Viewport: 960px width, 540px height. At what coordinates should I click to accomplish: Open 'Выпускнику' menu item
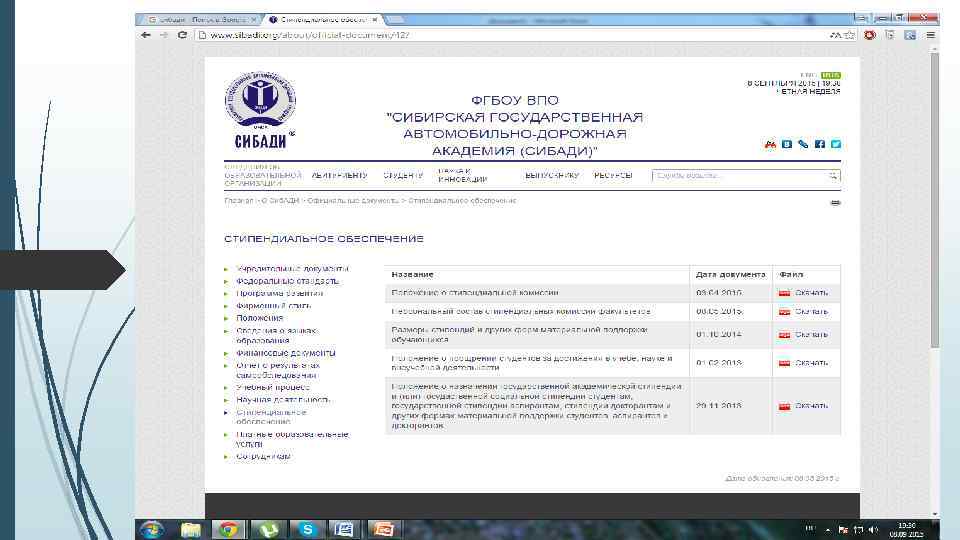pos(552,176)
